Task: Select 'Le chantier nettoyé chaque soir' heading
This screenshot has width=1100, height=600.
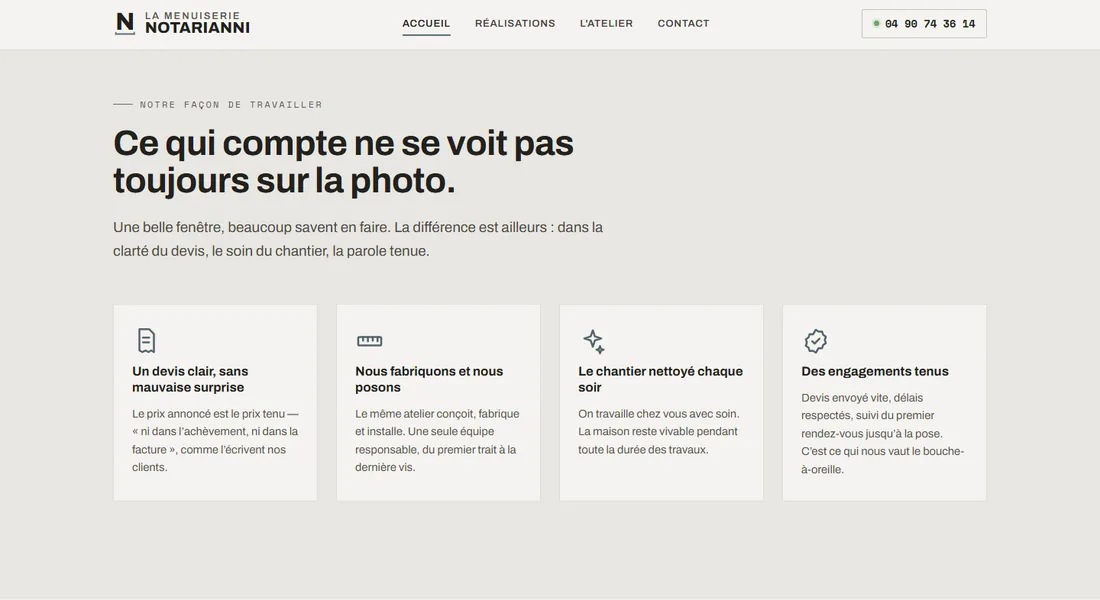Action: click(x=660, y=379)
